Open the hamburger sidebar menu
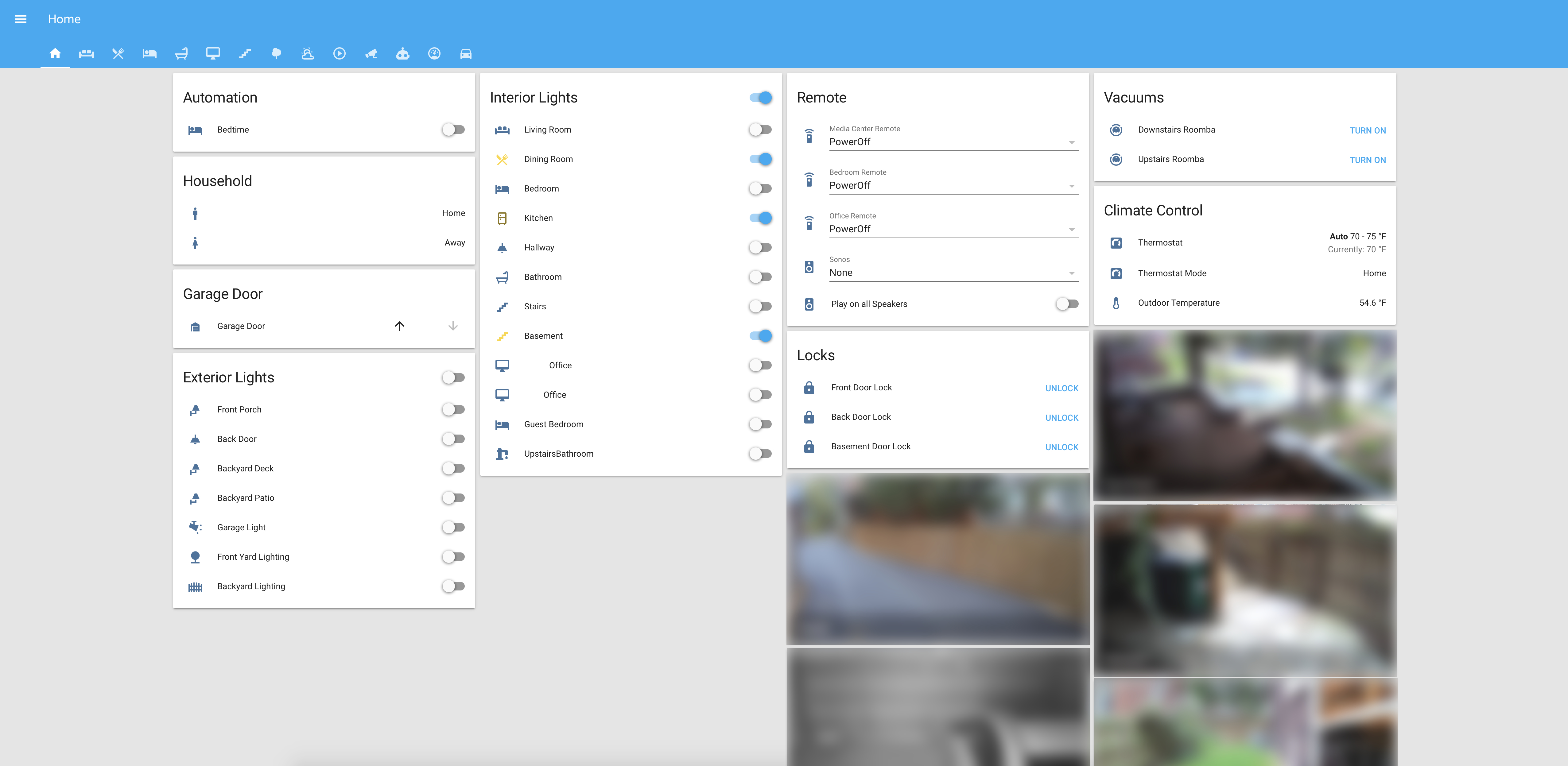This screenshot has width=1568, height=766. point(21,19)
